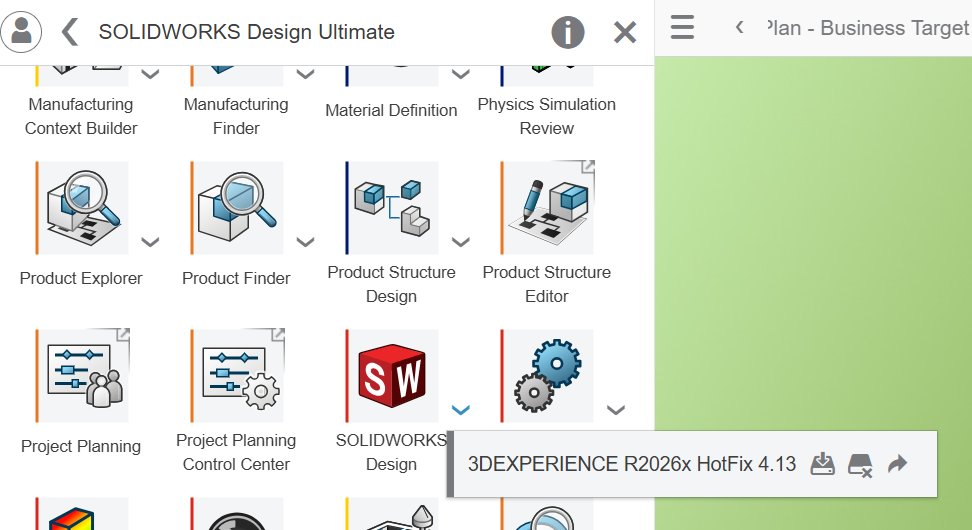Click the SOLIDWORKS Design label text
The width and height of the screenshot is (972, 530).
click(391, 452)
